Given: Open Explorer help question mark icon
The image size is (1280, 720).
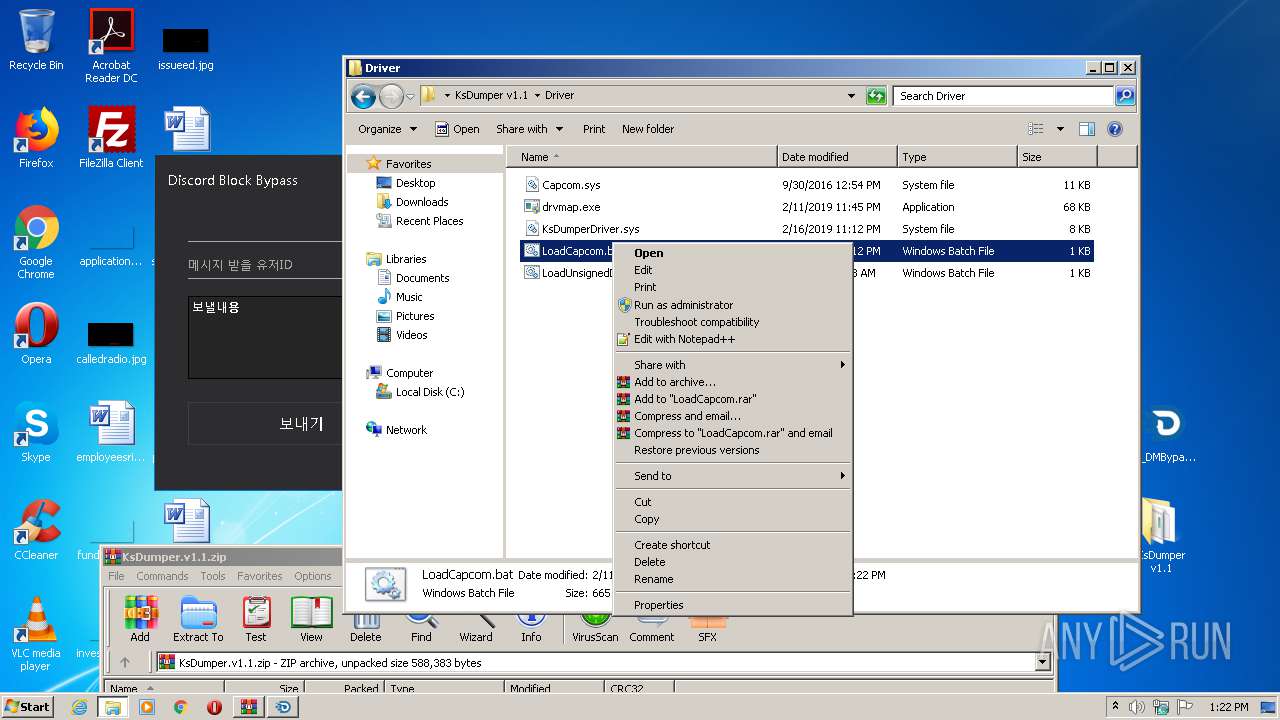Looking at the screenshot, I should (1115, 129).
